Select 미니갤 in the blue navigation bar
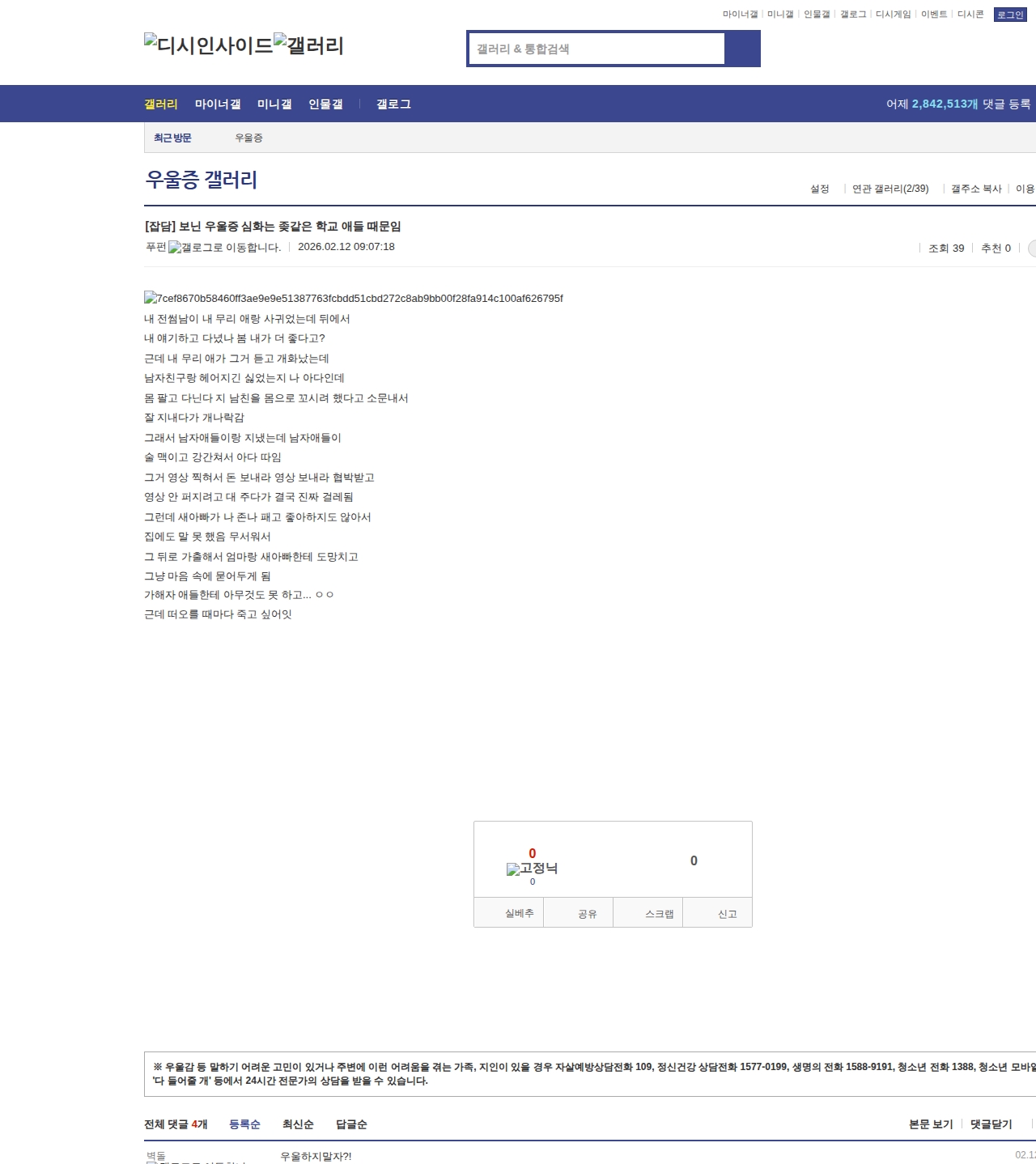The height and width of the screenshot is (1164, 1036). tap(274, 104)
